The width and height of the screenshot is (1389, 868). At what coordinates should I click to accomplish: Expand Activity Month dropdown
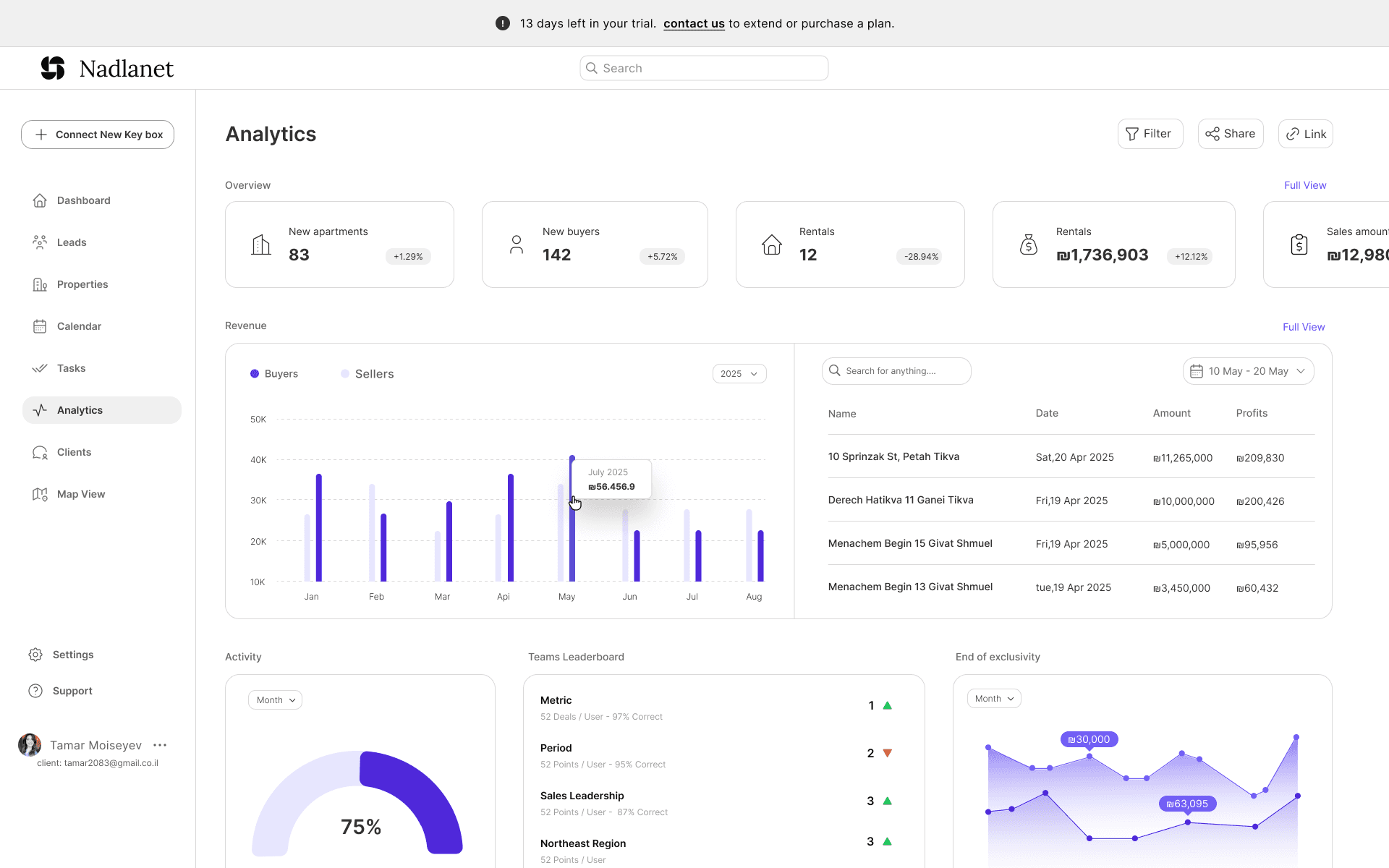pos(275,700)
